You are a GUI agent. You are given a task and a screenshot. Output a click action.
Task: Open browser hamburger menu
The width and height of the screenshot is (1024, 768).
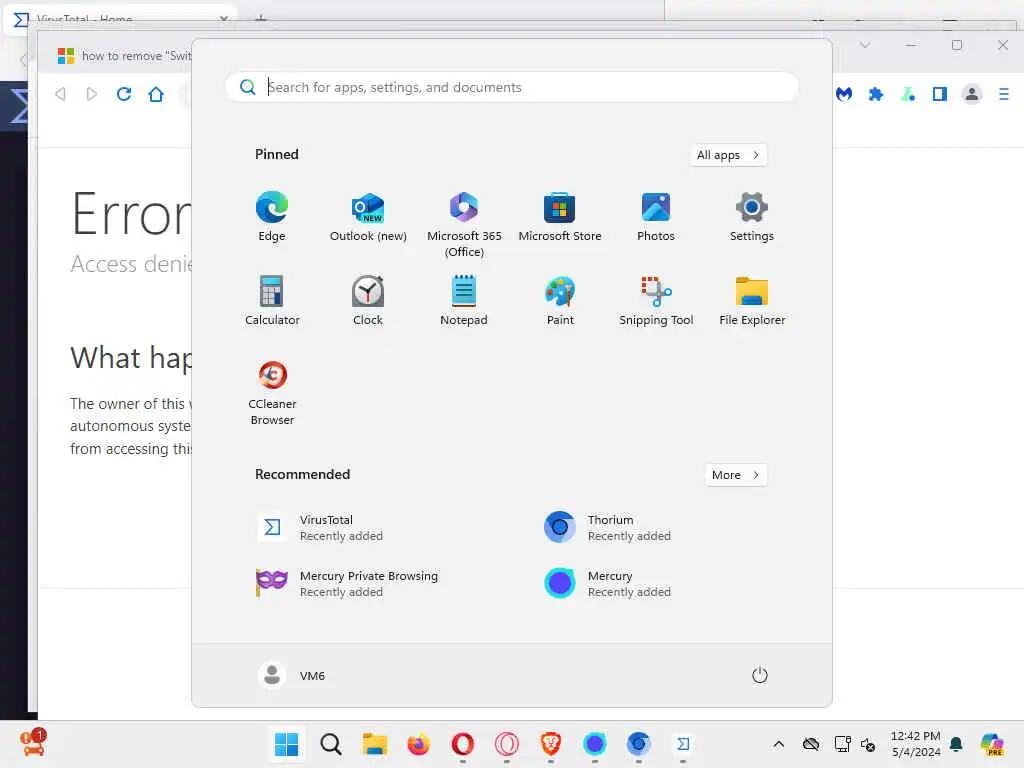pos(1004,94)
